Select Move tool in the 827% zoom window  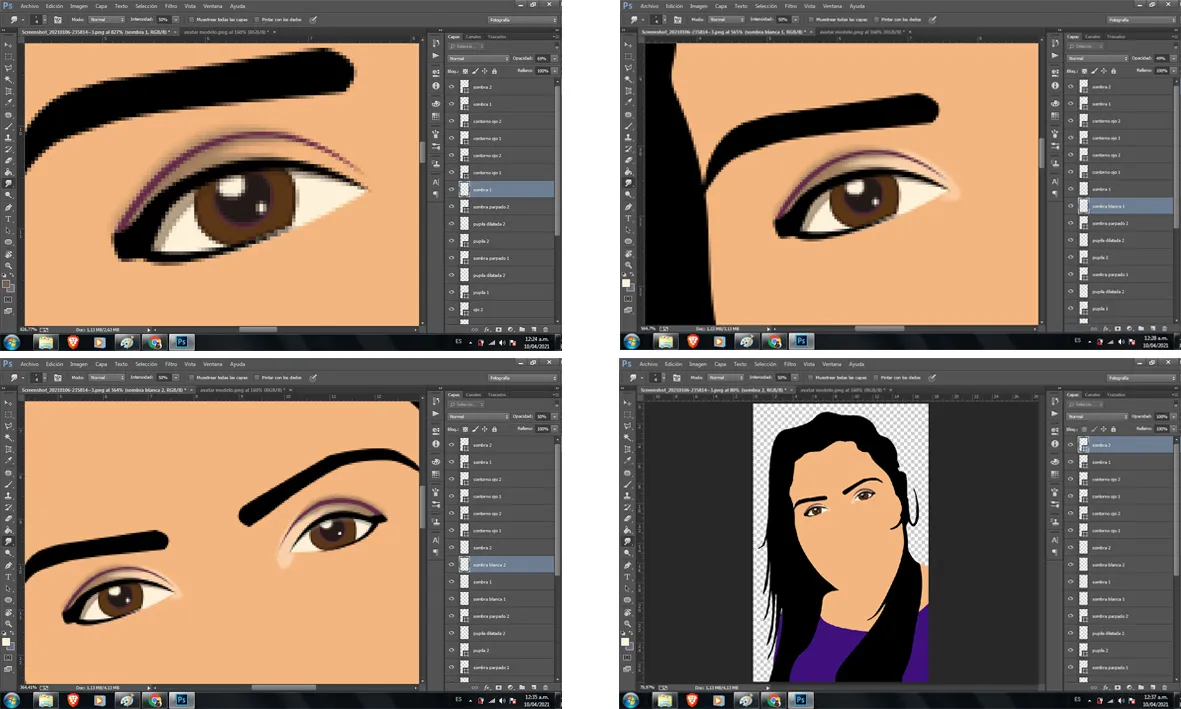coord(8,45)
